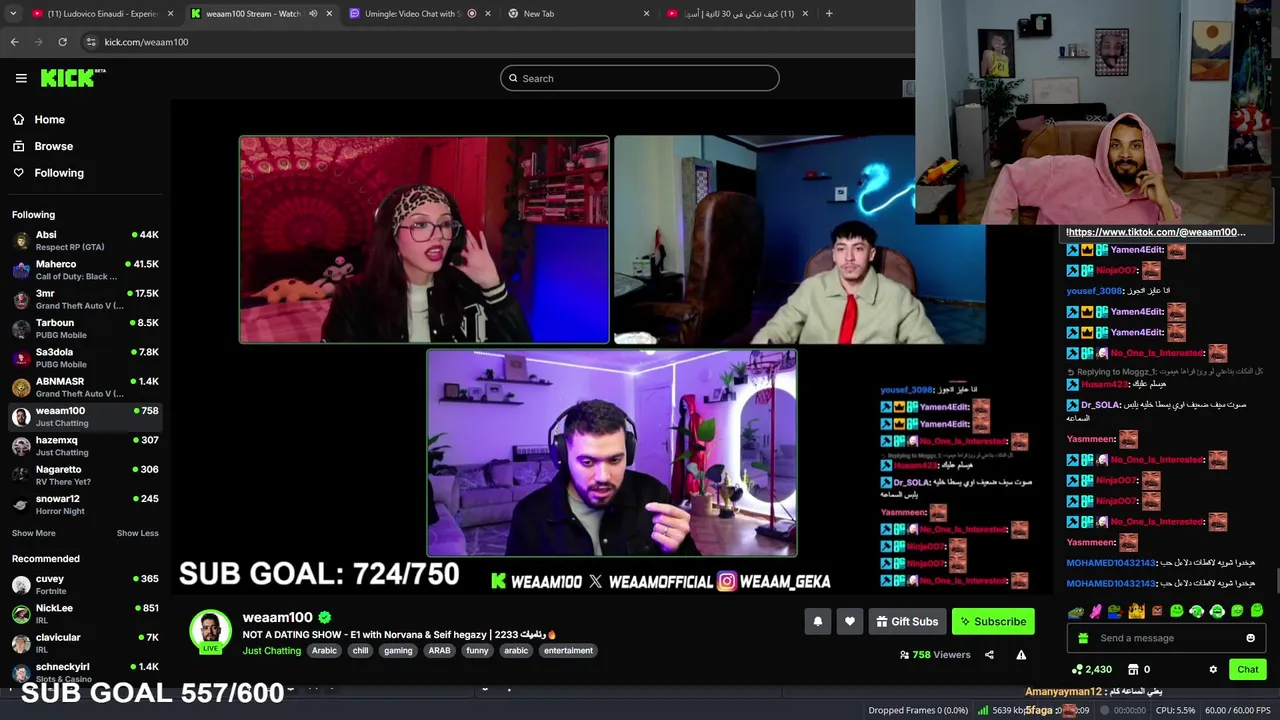Go back with the browser back arrow

(x=14, y=42)
